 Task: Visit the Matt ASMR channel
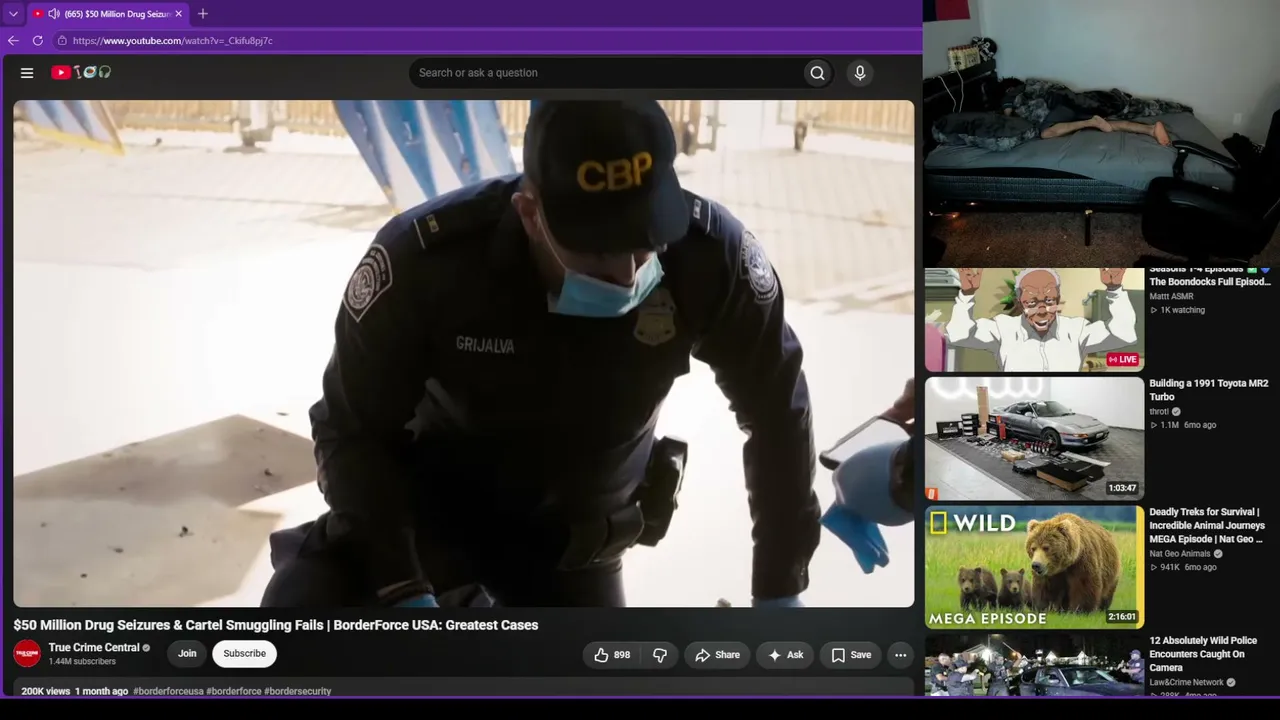click(x=1171, y=297)
